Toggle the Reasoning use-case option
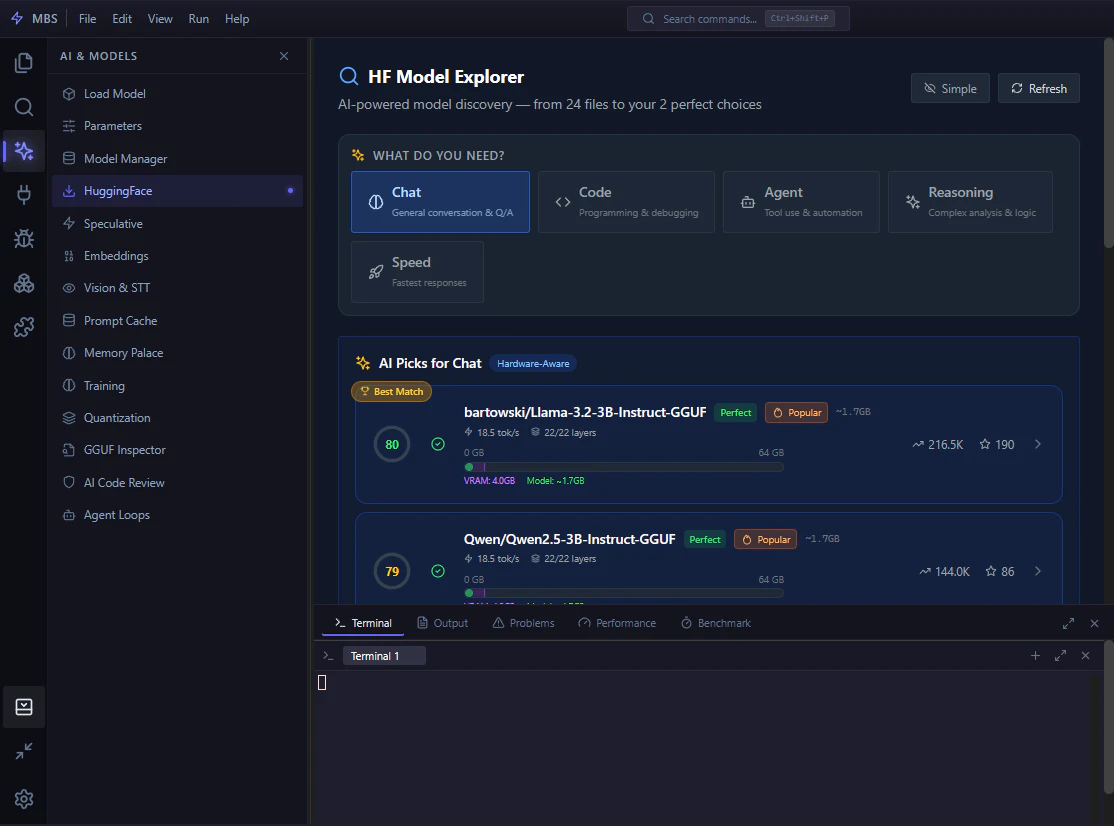 [970, 201]
